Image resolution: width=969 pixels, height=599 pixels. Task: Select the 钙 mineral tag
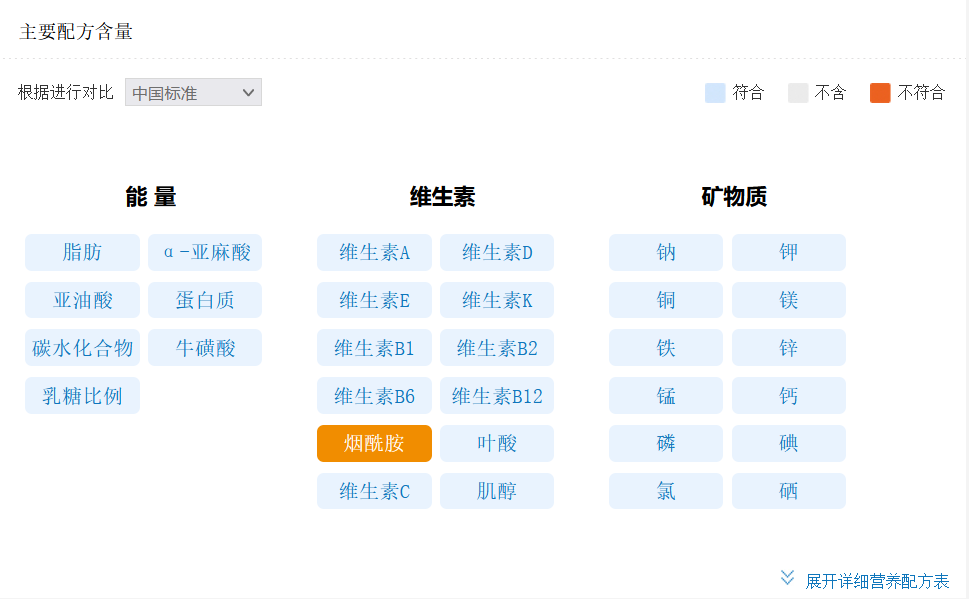pyautogui.click(x=789, y=396)
